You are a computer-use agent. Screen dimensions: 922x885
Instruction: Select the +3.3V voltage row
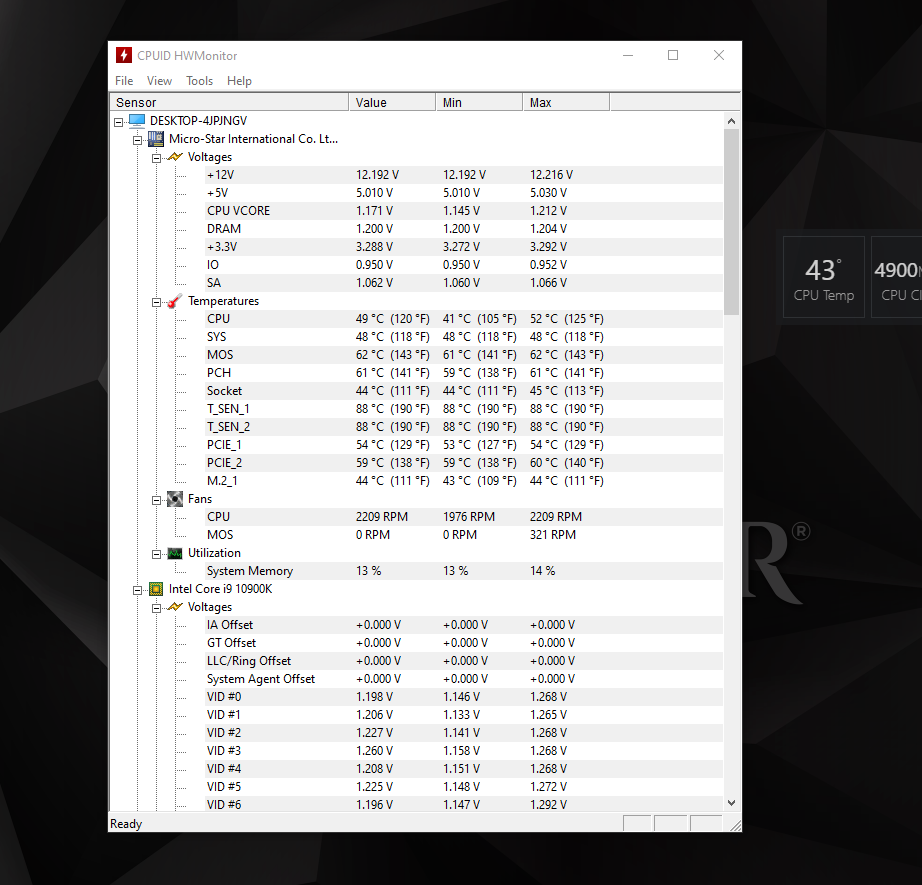[463, 247]
